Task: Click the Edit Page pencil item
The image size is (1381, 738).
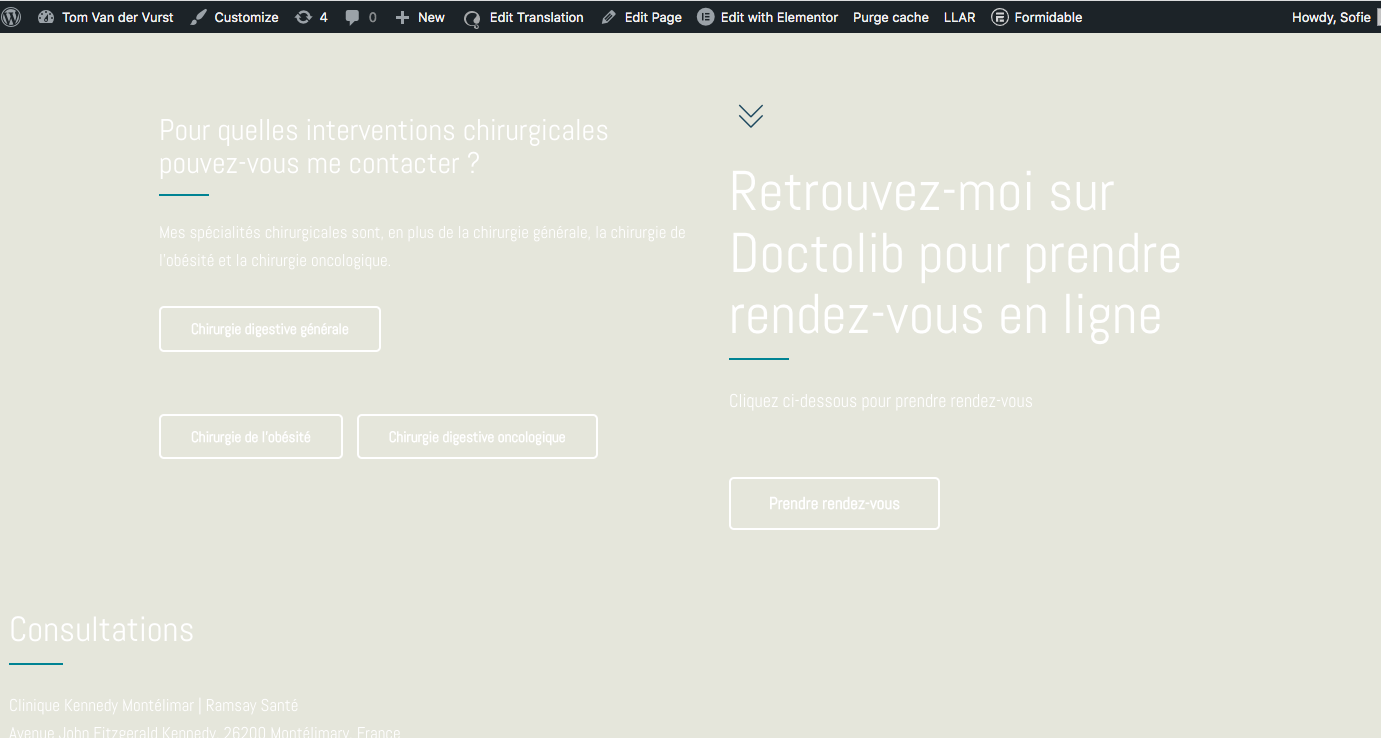Action: [x=642, y=17]
